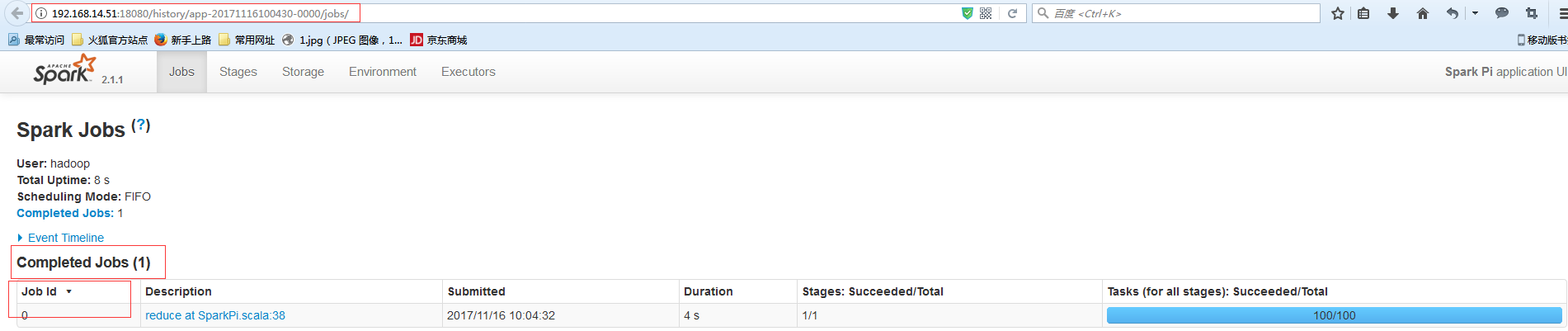
Task: Open the reduce at SparkPi.scala:38 link
Action: coord(215,315)
